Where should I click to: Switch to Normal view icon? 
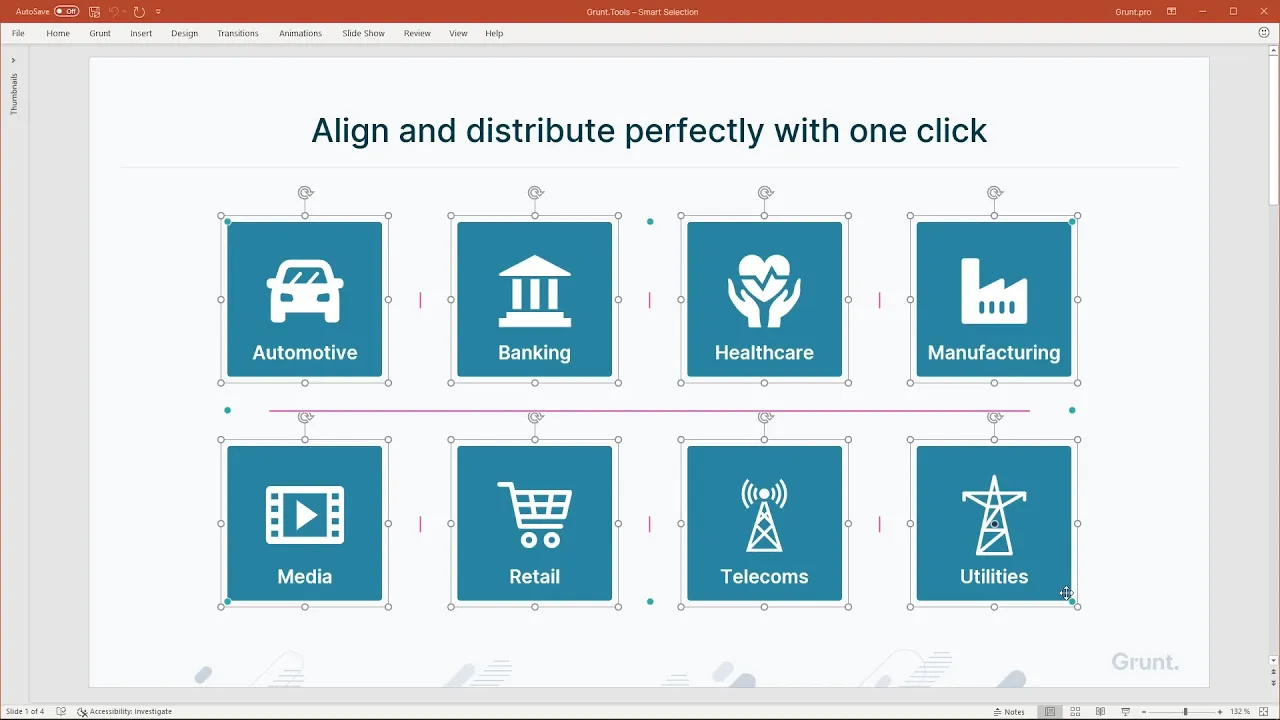1050,711
